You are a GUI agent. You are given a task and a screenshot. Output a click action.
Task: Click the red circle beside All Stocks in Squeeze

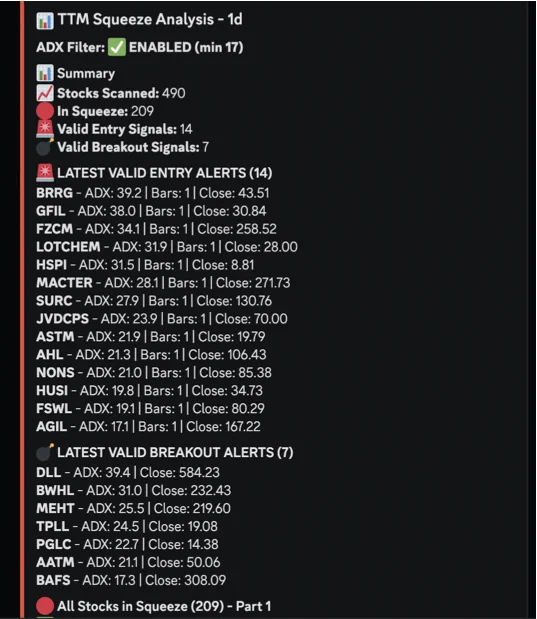pos(45,606)
